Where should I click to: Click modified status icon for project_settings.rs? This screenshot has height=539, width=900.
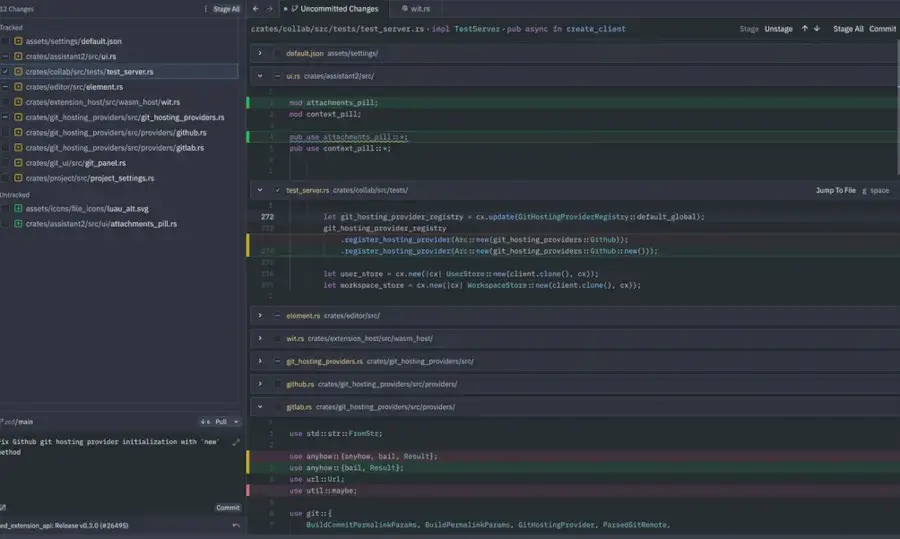coord(18,178)
